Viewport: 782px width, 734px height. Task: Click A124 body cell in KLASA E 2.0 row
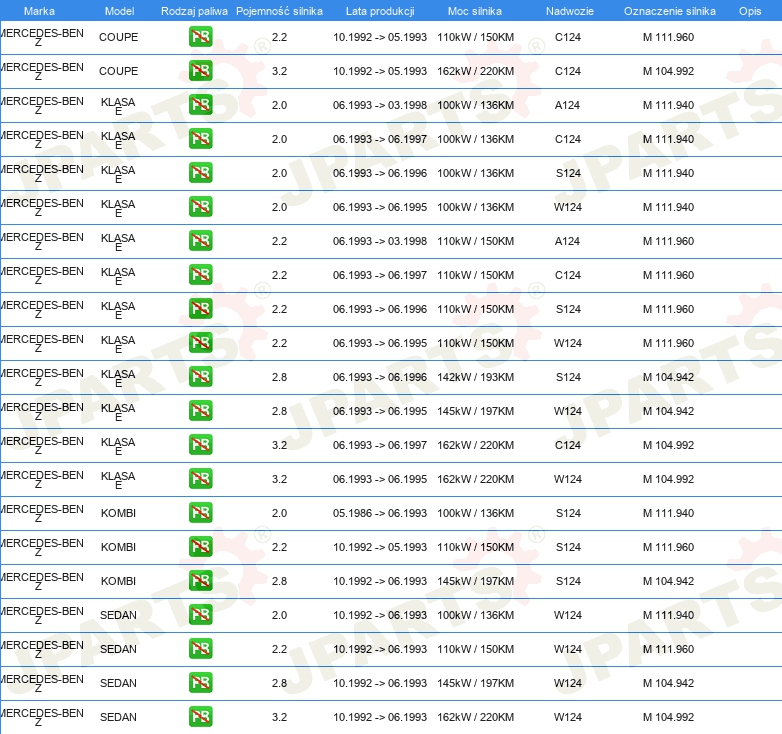click(568, 105)
